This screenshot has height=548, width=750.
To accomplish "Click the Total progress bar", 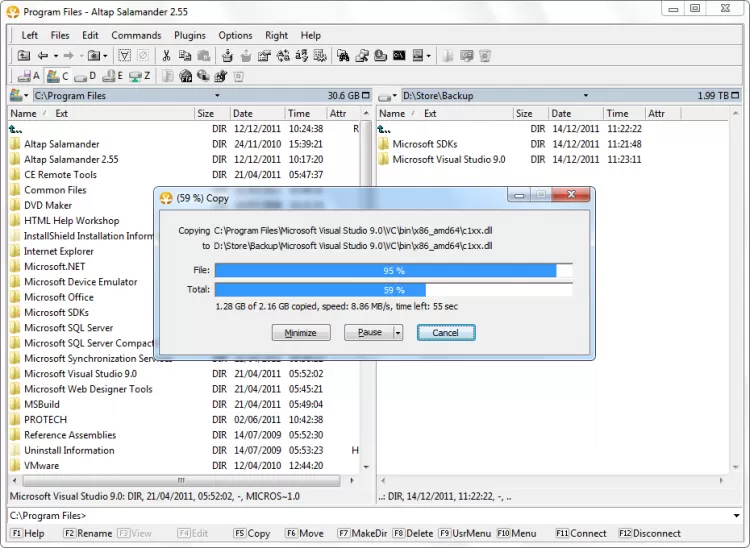I will pyautogui.click(x=393, y=290).
